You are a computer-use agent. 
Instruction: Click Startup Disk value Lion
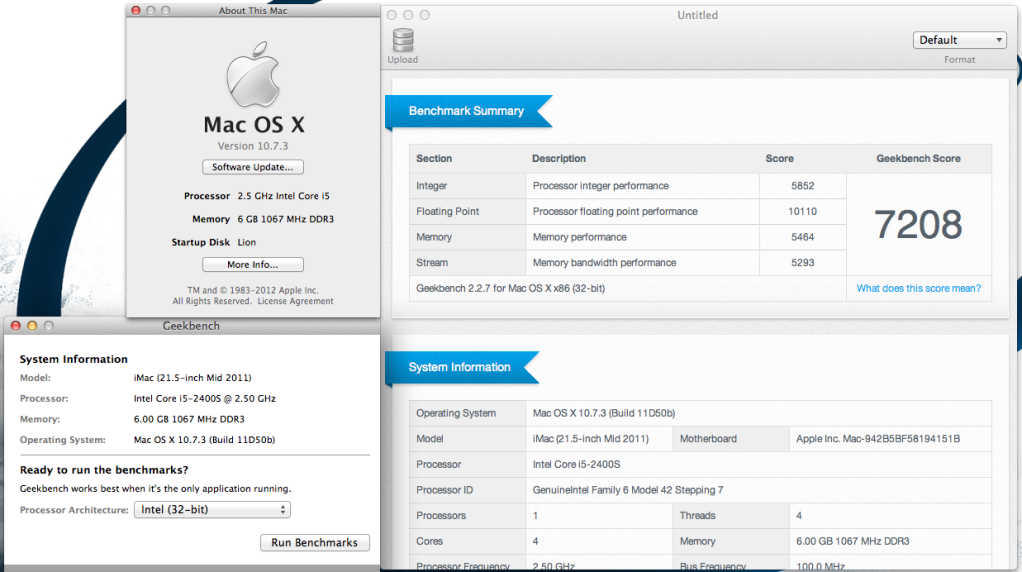click(x=246, y=242)
